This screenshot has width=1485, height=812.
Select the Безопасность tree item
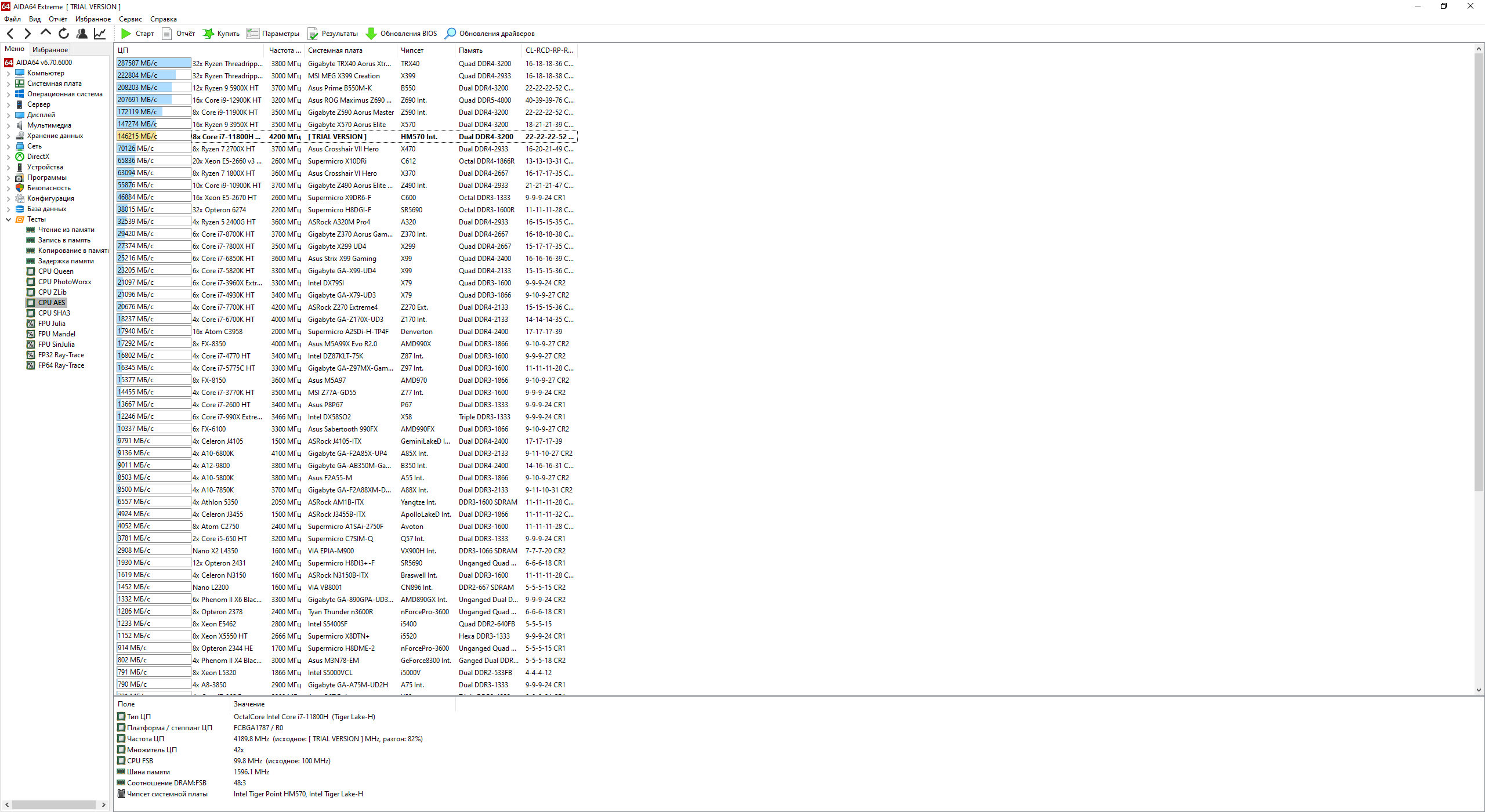tap(49, 188)
